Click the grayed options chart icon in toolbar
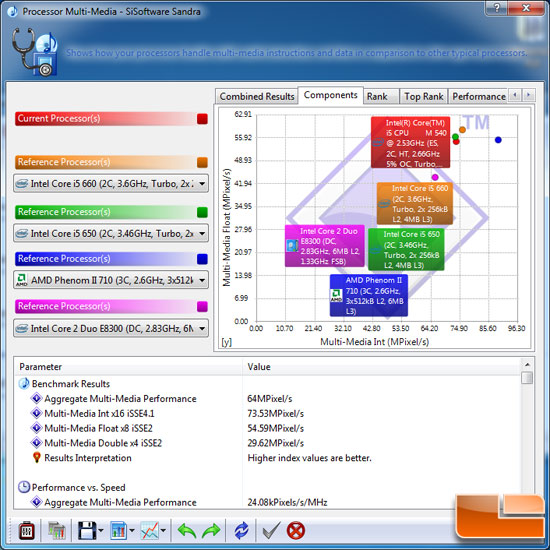Screen dimensions: 550x550 (57, 530)
